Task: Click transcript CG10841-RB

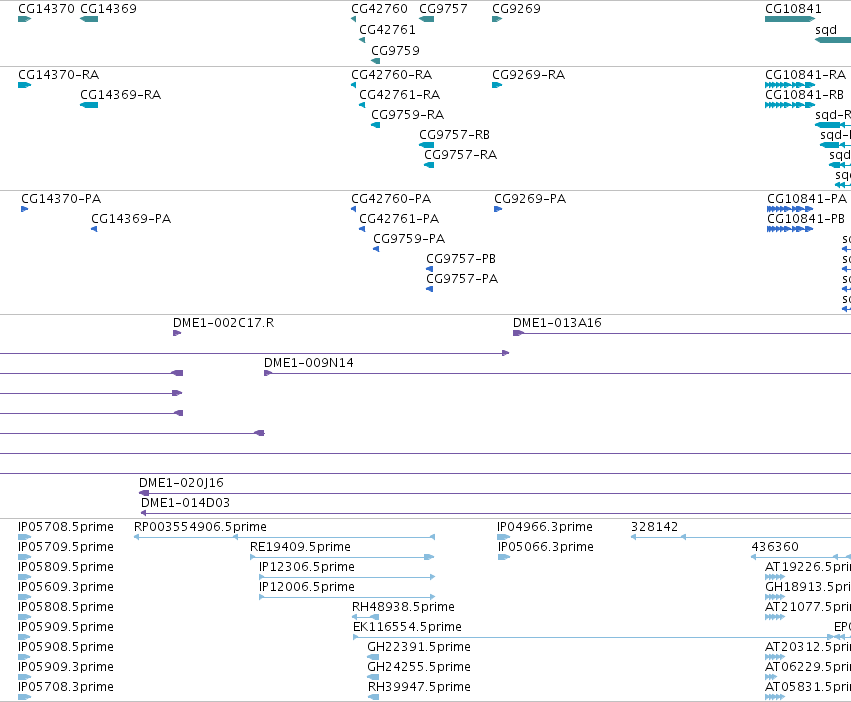Action: pos(804,95)
